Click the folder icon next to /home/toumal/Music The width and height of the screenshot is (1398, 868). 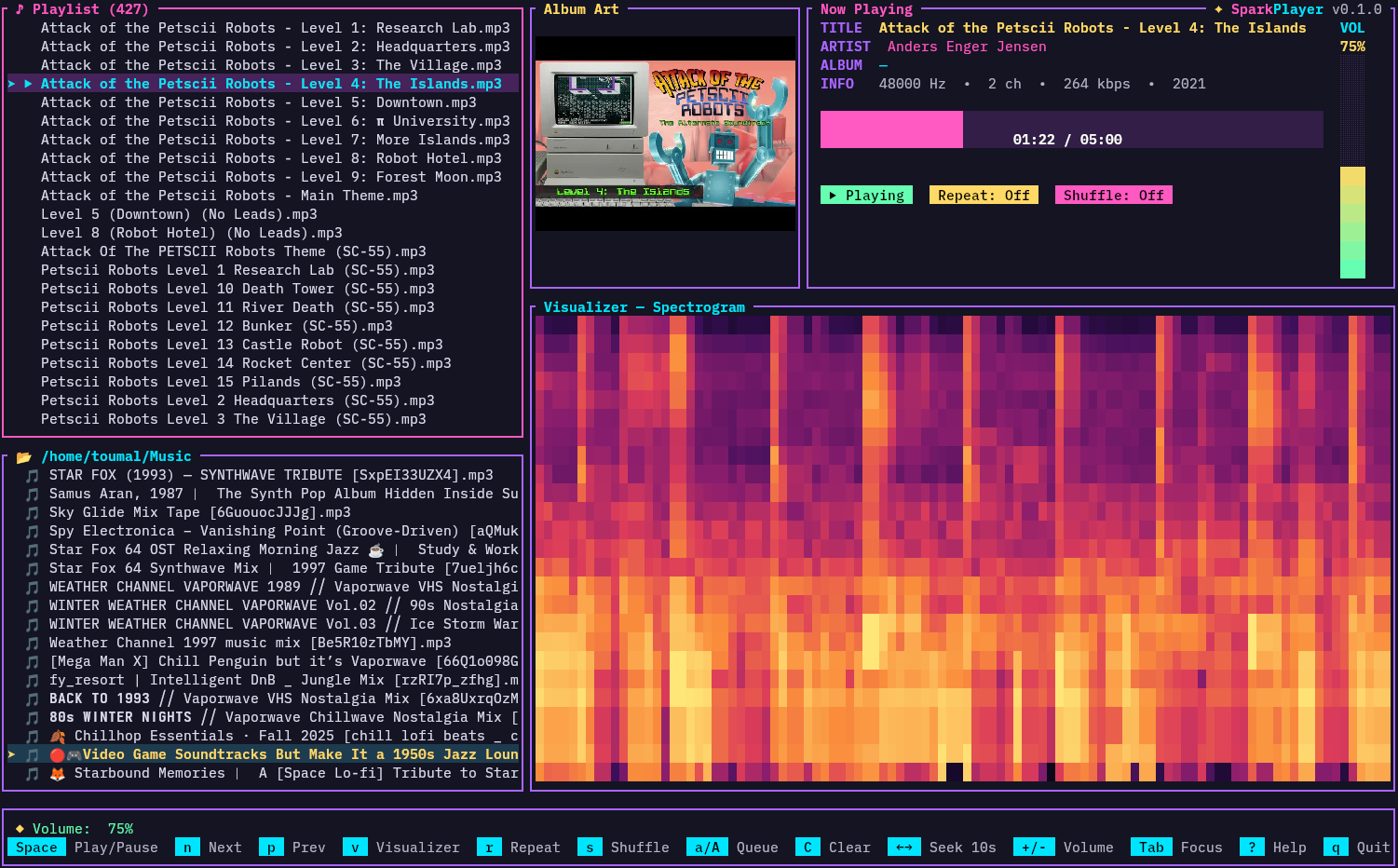point(24,456)
